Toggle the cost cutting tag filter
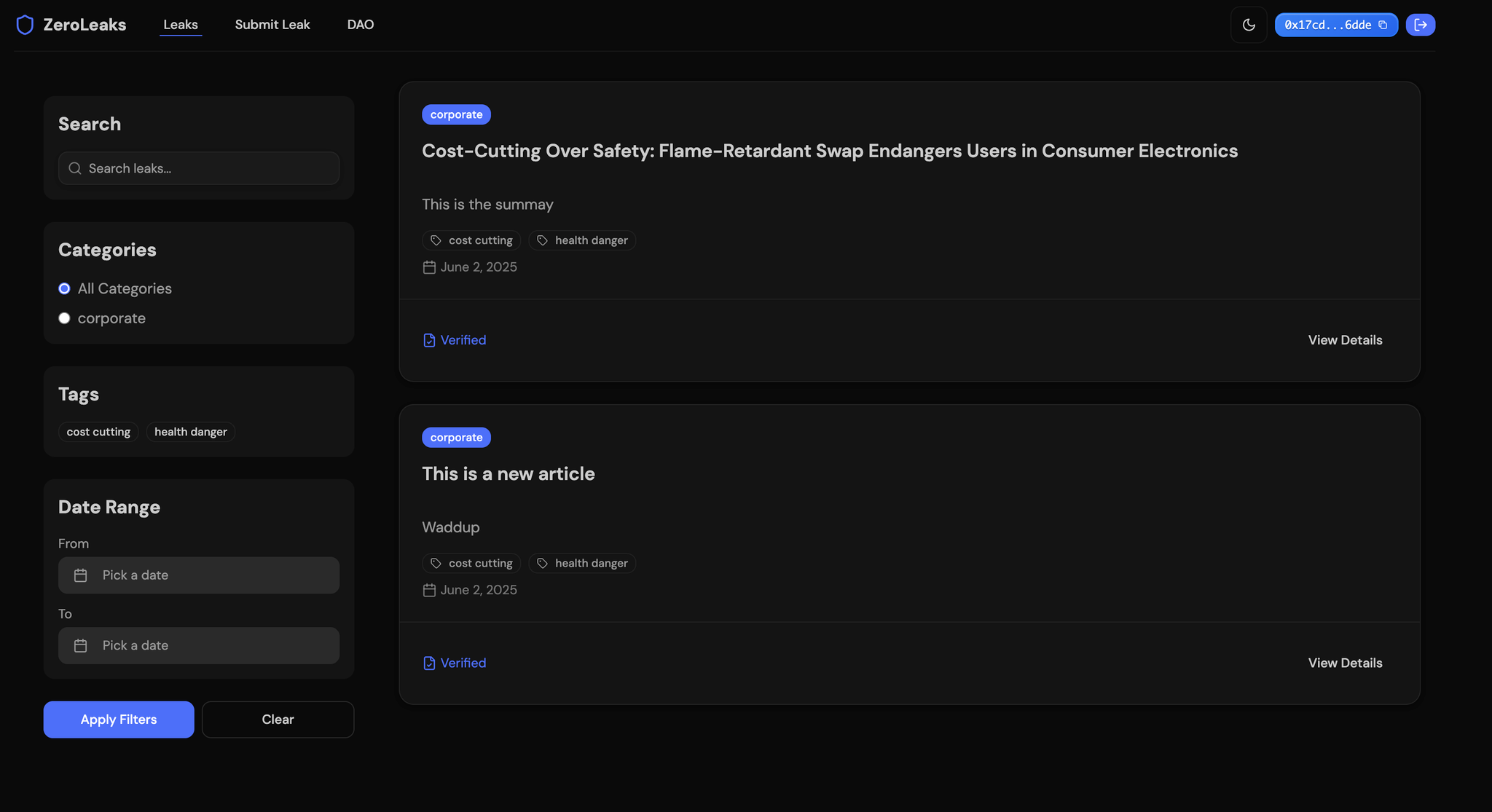 click(98, 432)
